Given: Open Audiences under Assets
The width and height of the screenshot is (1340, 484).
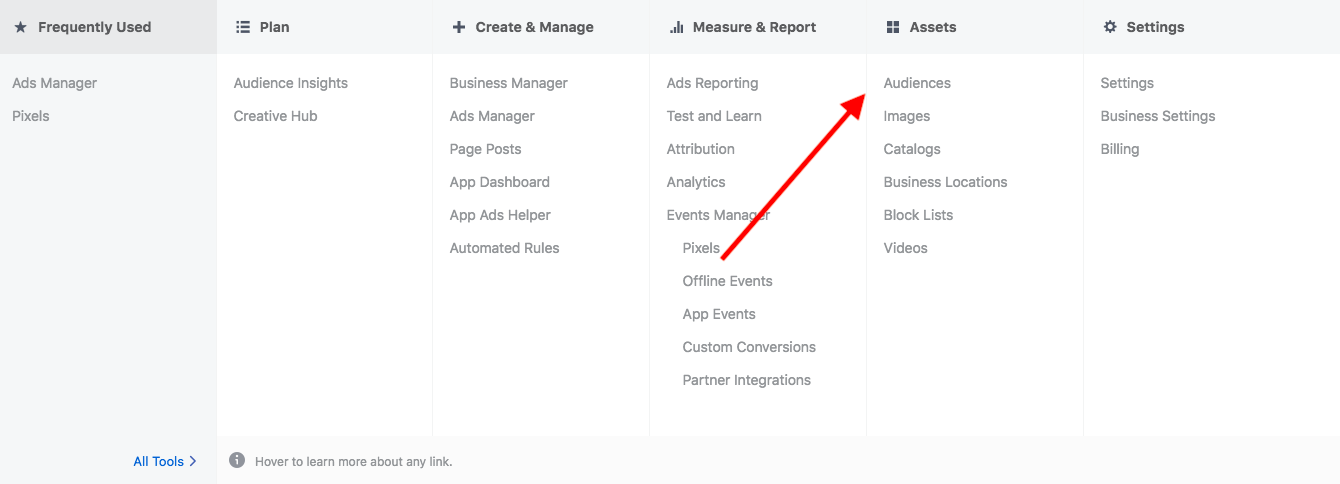Looking at the screenshot, I should click(917, 83).
